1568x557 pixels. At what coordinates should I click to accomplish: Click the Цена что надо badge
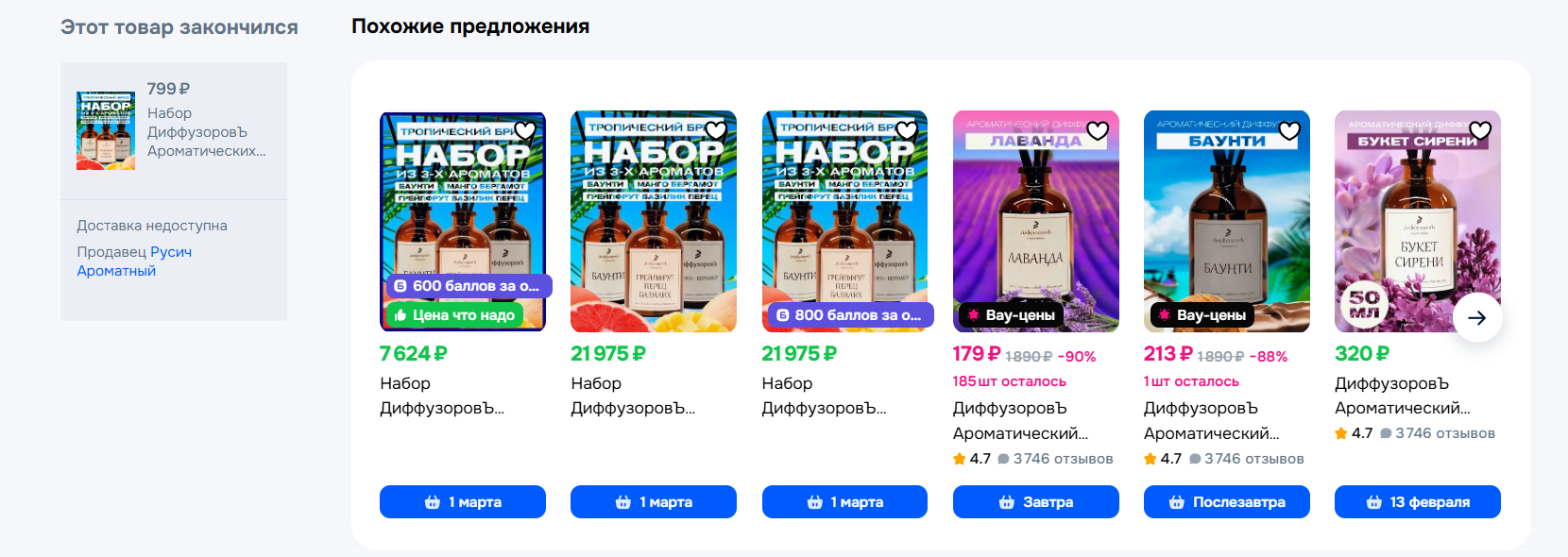454,315
